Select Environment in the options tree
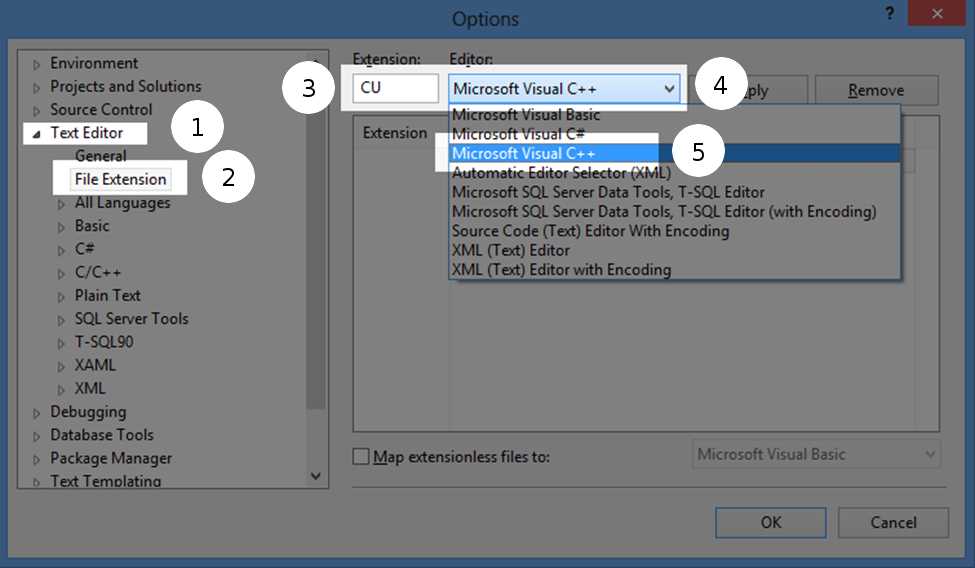Image resolution: width=975 pixels, height=568 pixels. 94,63
